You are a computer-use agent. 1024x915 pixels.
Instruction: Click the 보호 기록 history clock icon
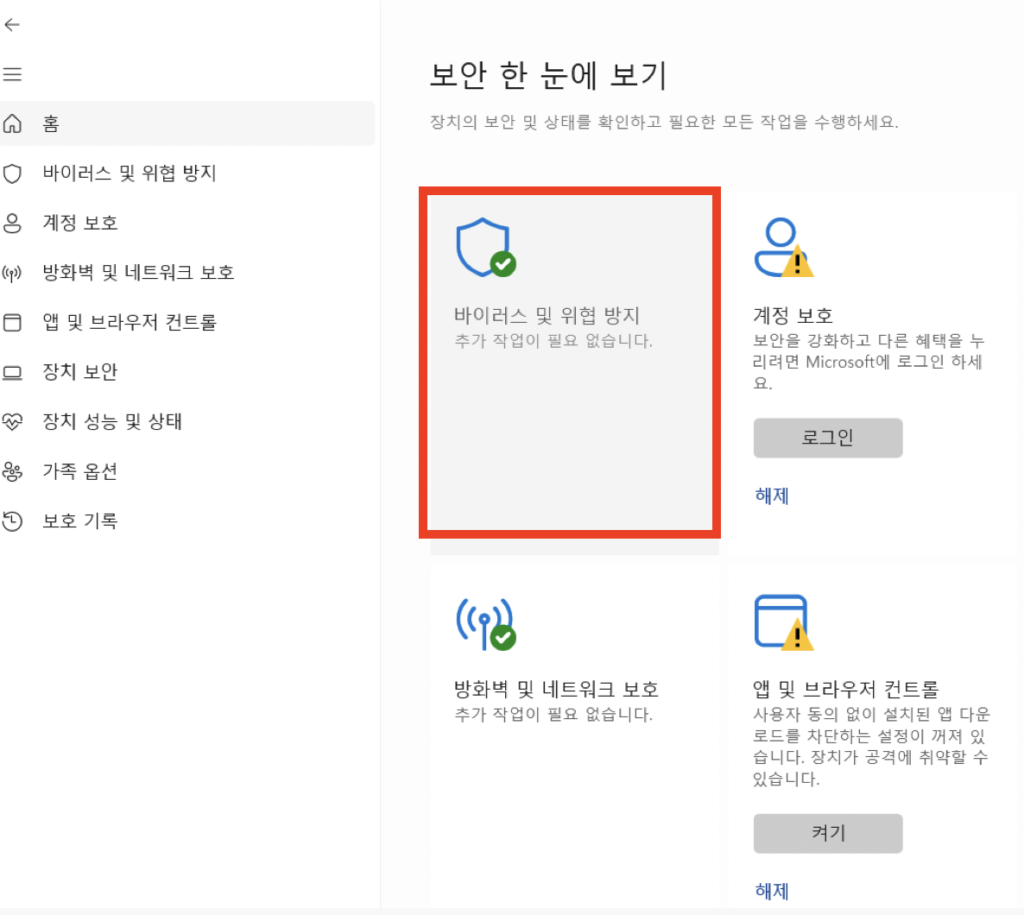tap(13, 520)
